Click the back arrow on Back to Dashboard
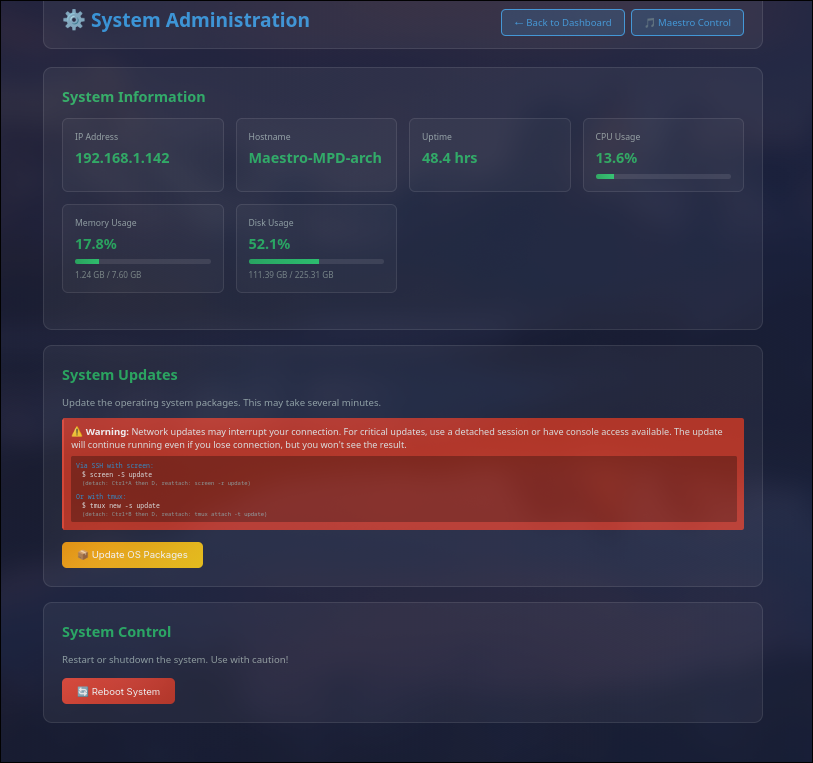This screenshot has height=763, width=813. 518,23
